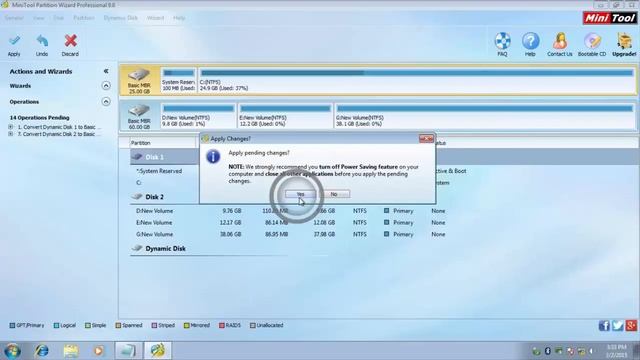Switch to MiniTool Partition Wizard taskbar button
The height and width of the screenshot is (360, 640).
(157, 351)
